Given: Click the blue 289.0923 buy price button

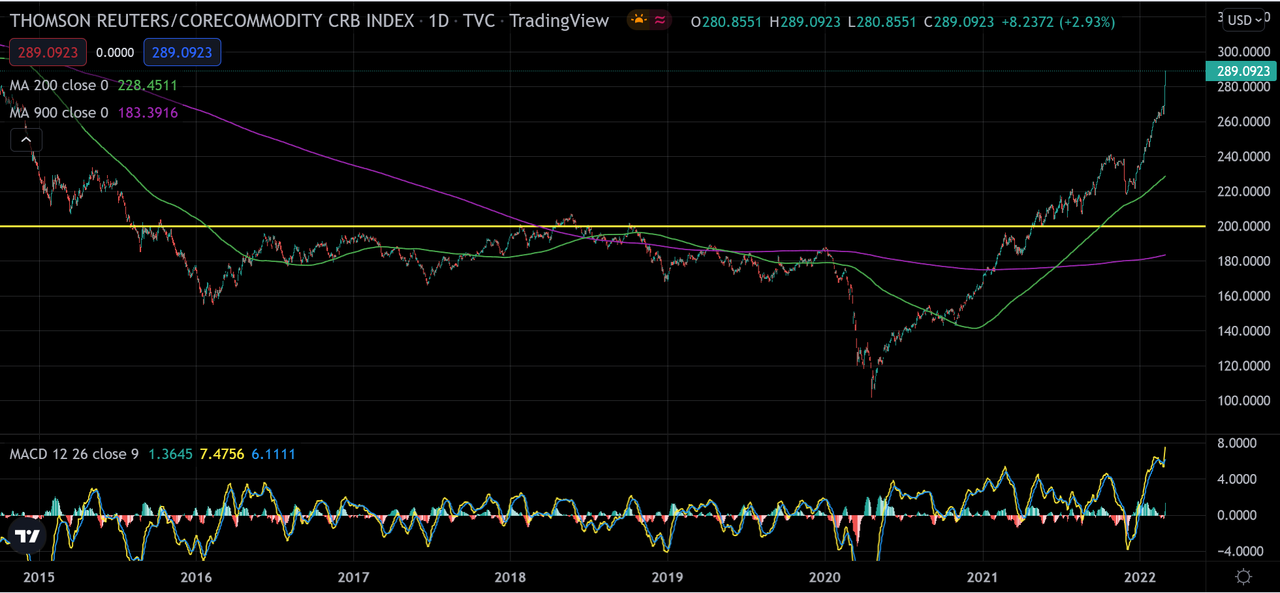Looking at the screenshot, I should pyautogui.click(x=182, y=52).
